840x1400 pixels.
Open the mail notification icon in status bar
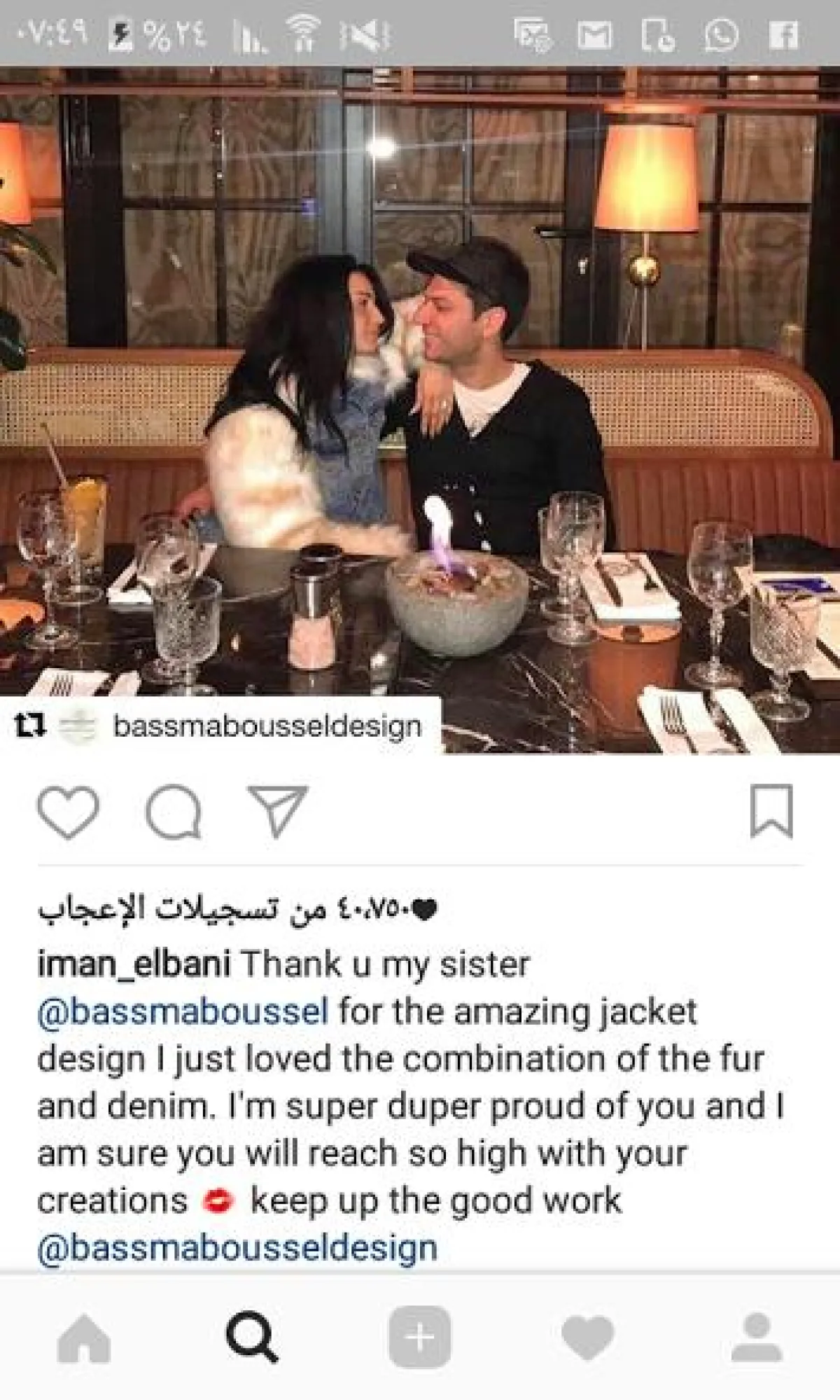coord(594,35)
